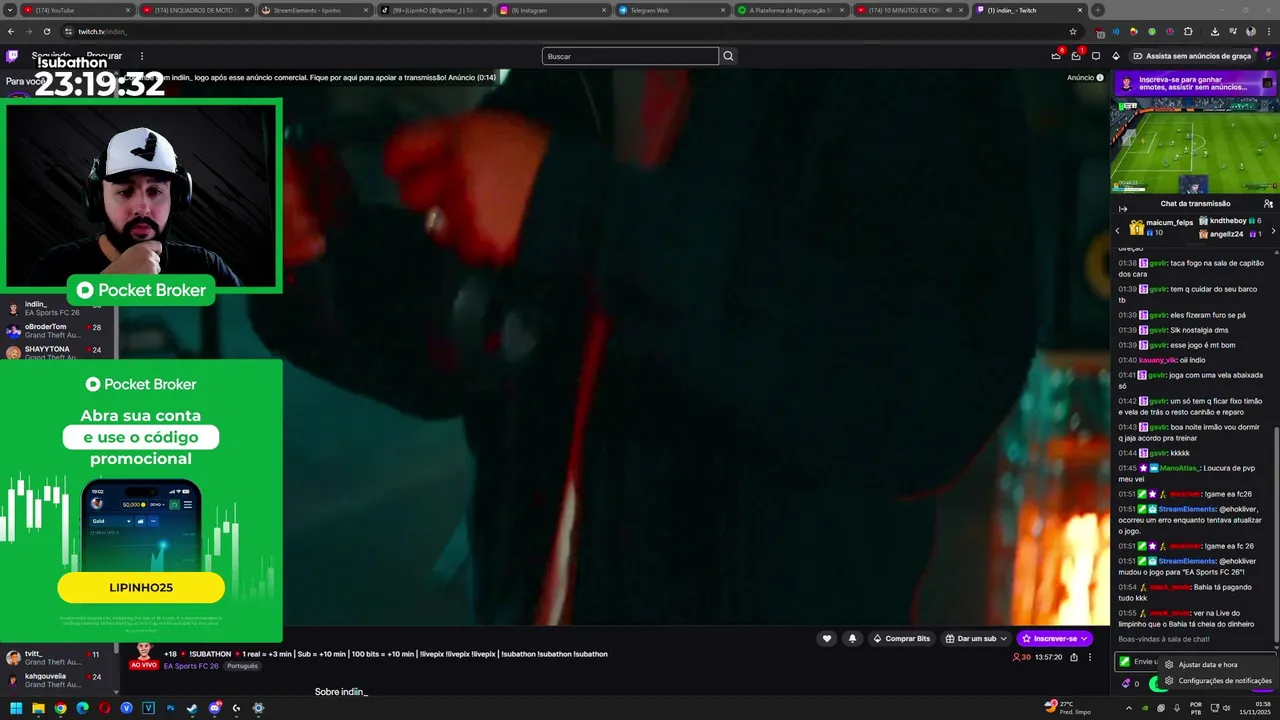Open File Explorer from taskbar
The image size is (1280, 720).
pyautogui.click(x=38, y=708)
